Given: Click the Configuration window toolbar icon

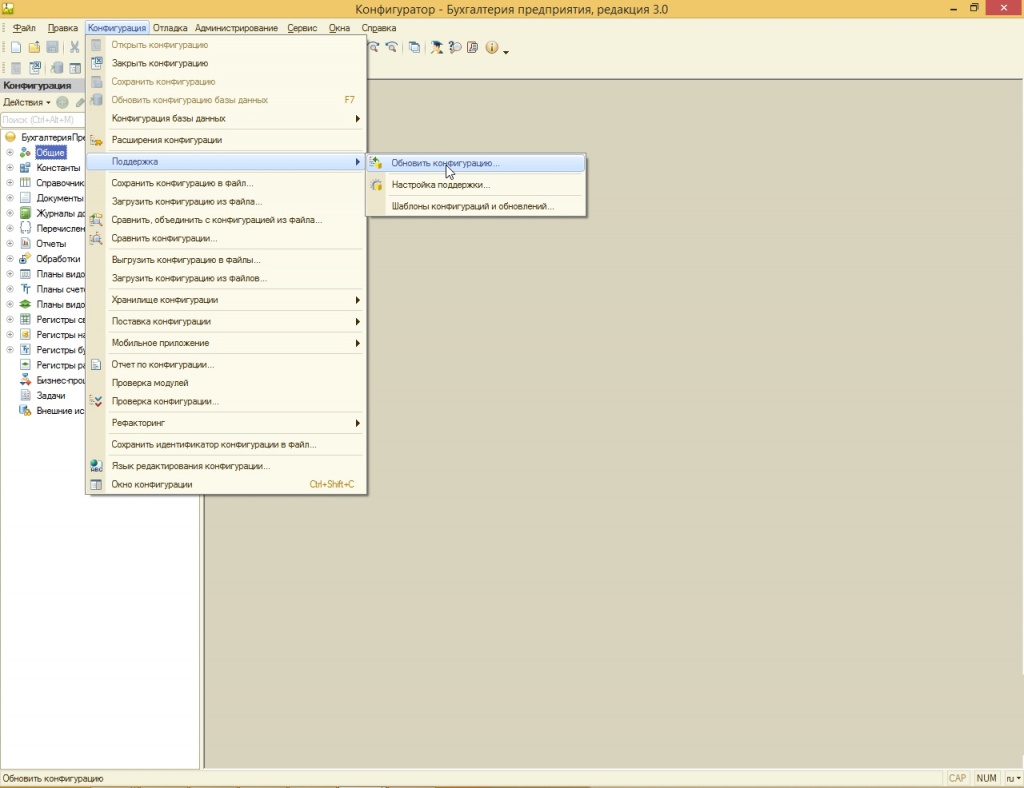Looking at the screenshot, I should [x=75, y=68].
